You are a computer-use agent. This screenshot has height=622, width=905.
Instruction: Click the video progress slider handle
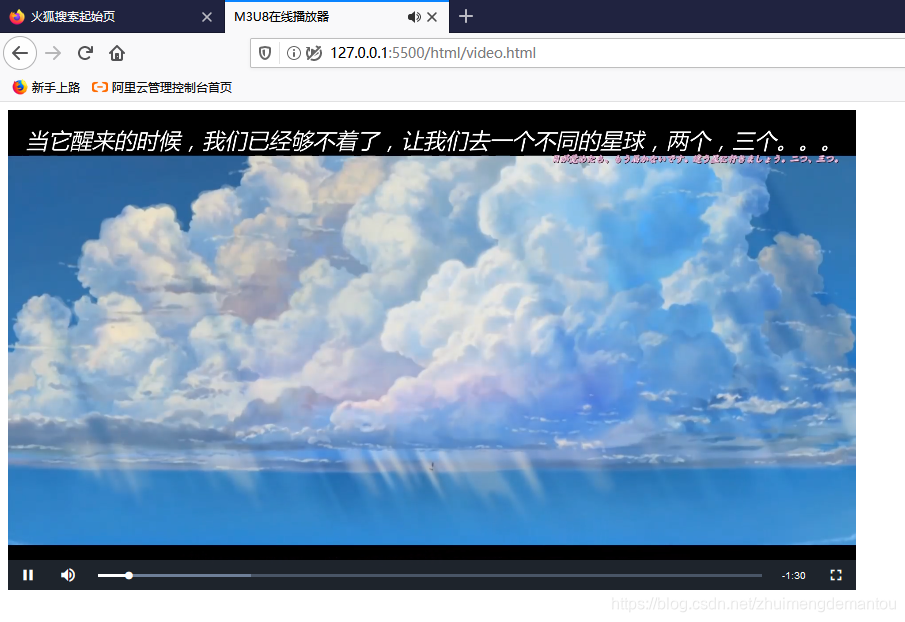(x=129, y=575)
